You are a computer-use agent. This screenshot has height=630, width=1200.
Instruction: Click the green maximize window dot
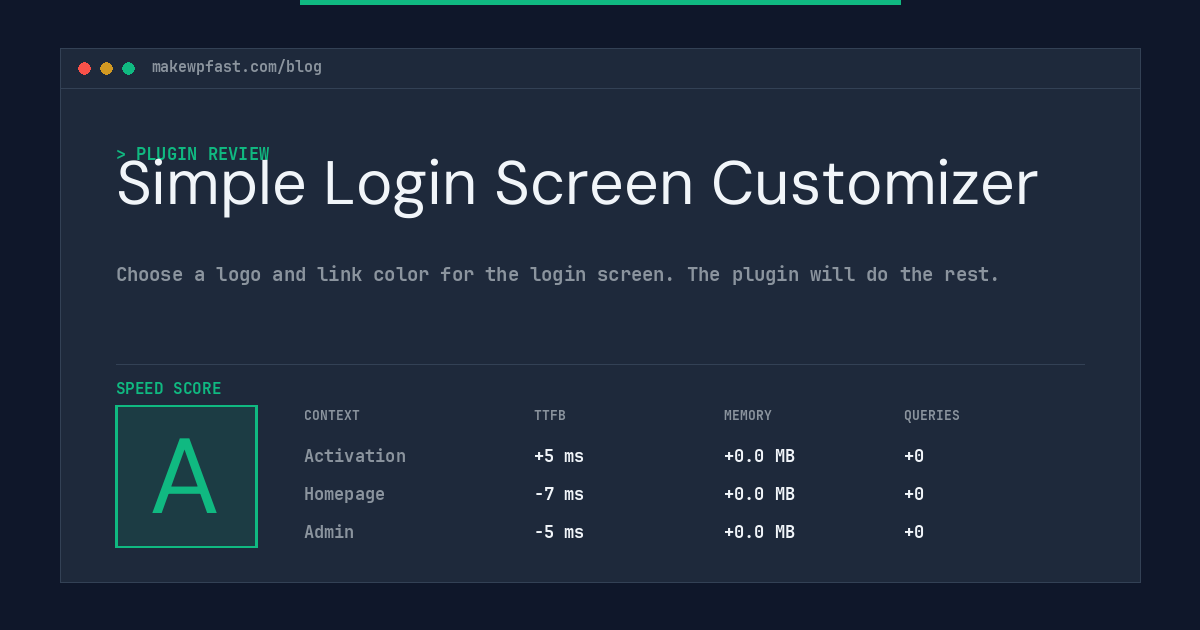(x=128, y=68)
